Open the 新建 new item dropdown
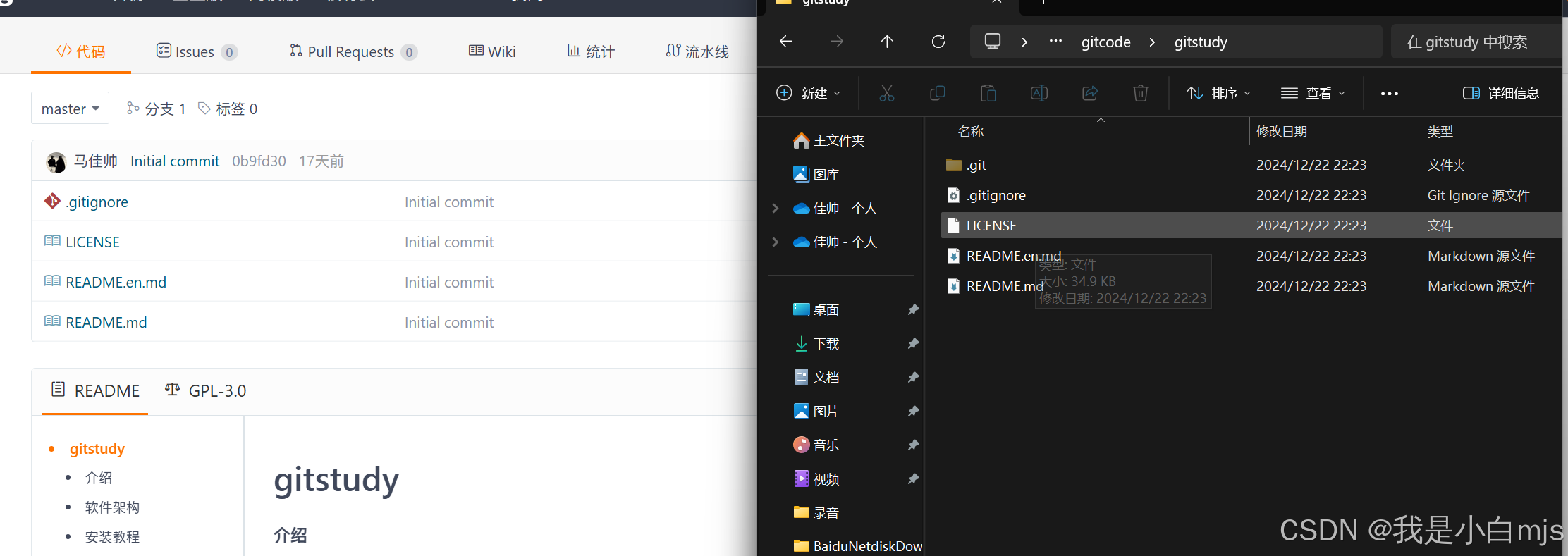 tap(809, 93)
